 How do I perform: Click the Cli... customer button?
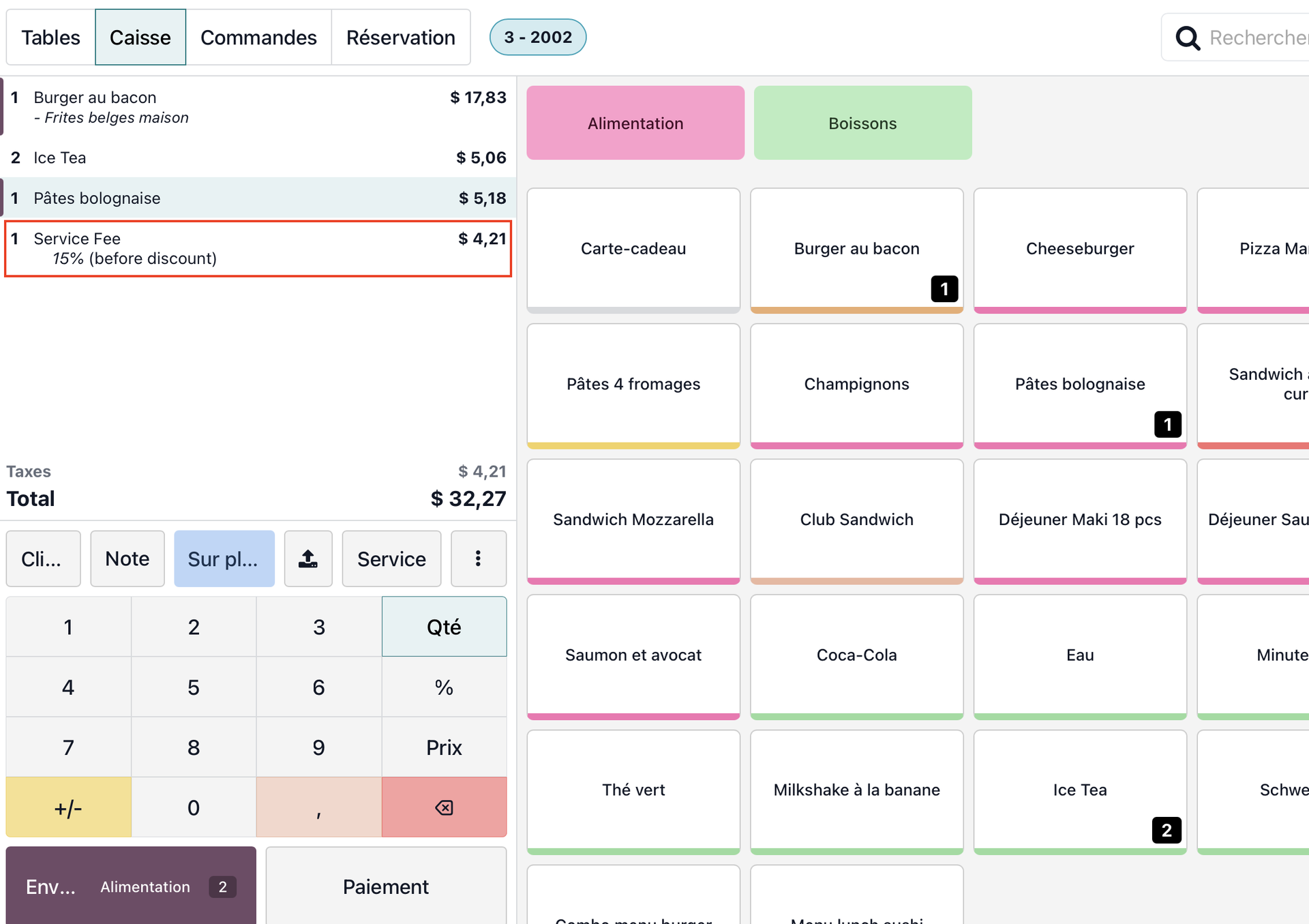click(x=43, y=558)
